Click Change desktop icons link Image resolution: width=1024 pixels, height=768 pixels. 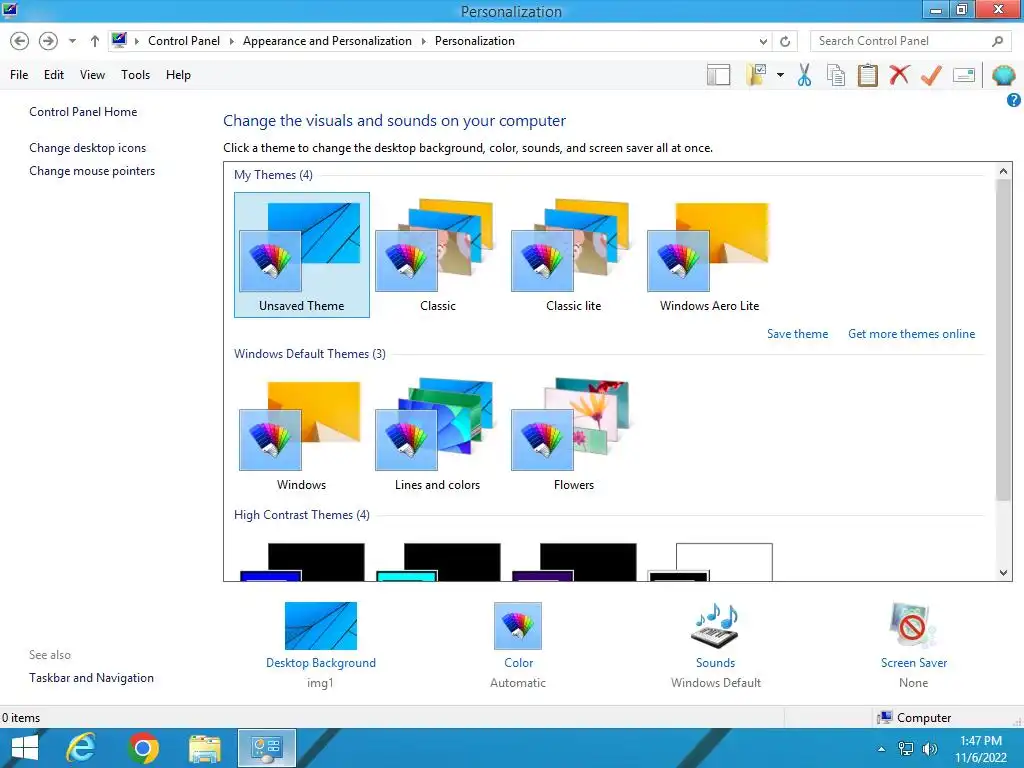pos(88,148)
